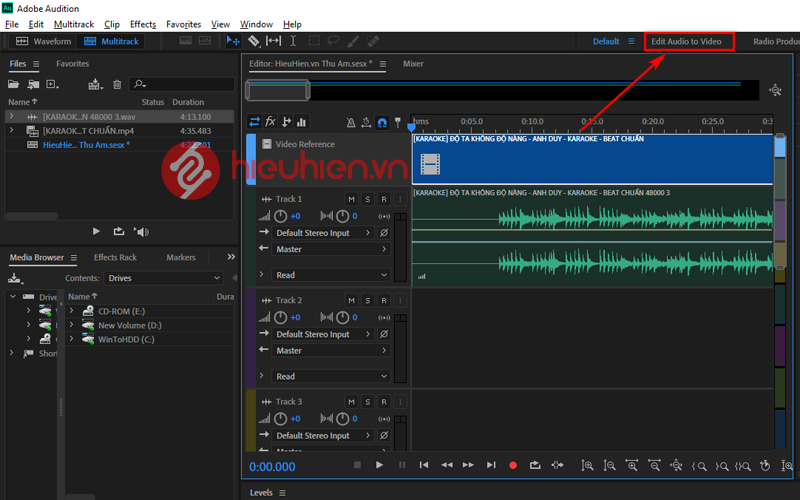
Task: Open Track 1 Master output dropdown
Action: (331, 249)
